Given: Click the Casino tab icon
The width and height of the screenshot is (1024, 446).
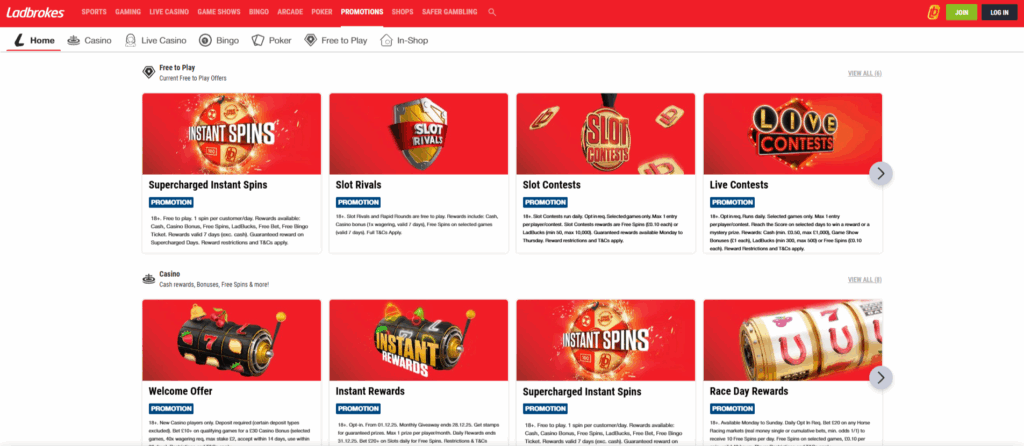Looking at the screenshot, I should click(74, 40).
